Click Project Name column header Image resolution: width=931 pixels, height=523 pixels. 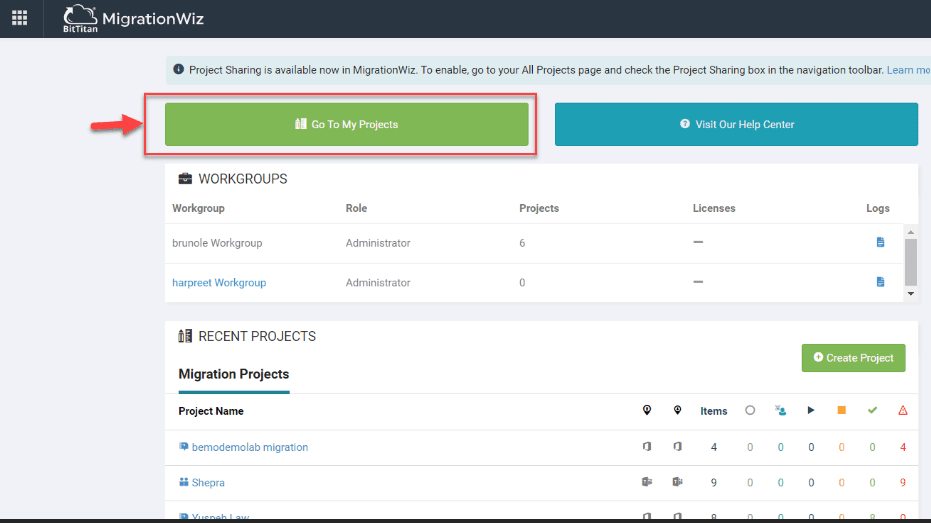point(211,411)
